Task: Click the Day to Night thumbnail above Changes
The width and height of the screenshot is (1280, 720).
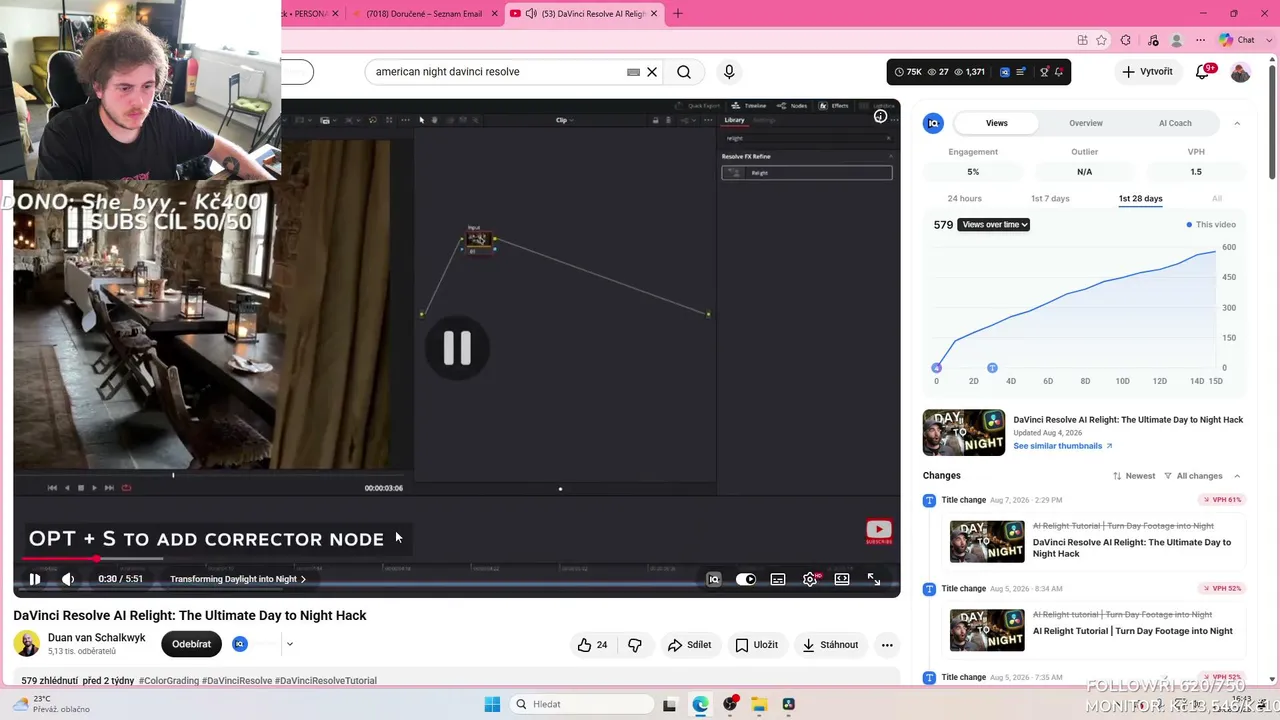Action: click(x=964, y=433)
